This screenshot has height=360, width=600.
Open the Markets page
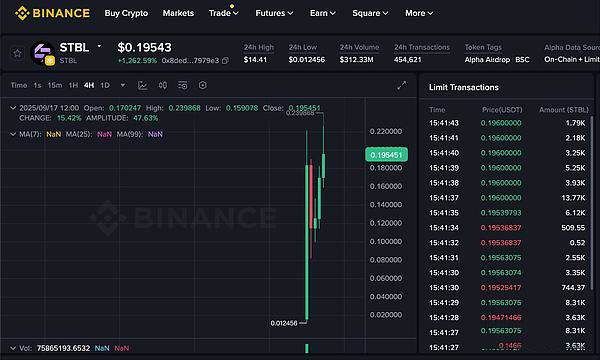[x=178, y=13]
